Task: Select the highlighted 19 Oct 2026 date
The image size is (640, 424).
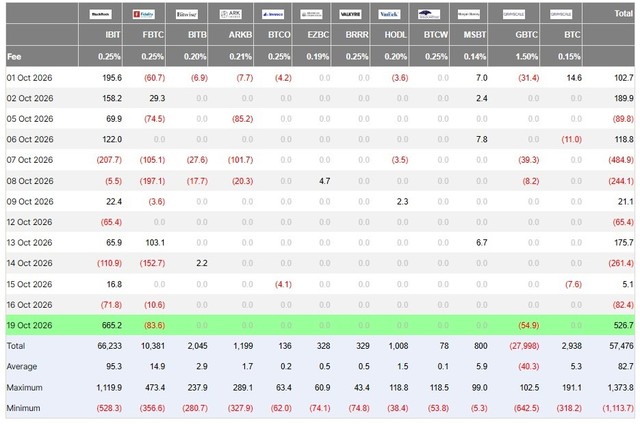Action: [29, 325]
